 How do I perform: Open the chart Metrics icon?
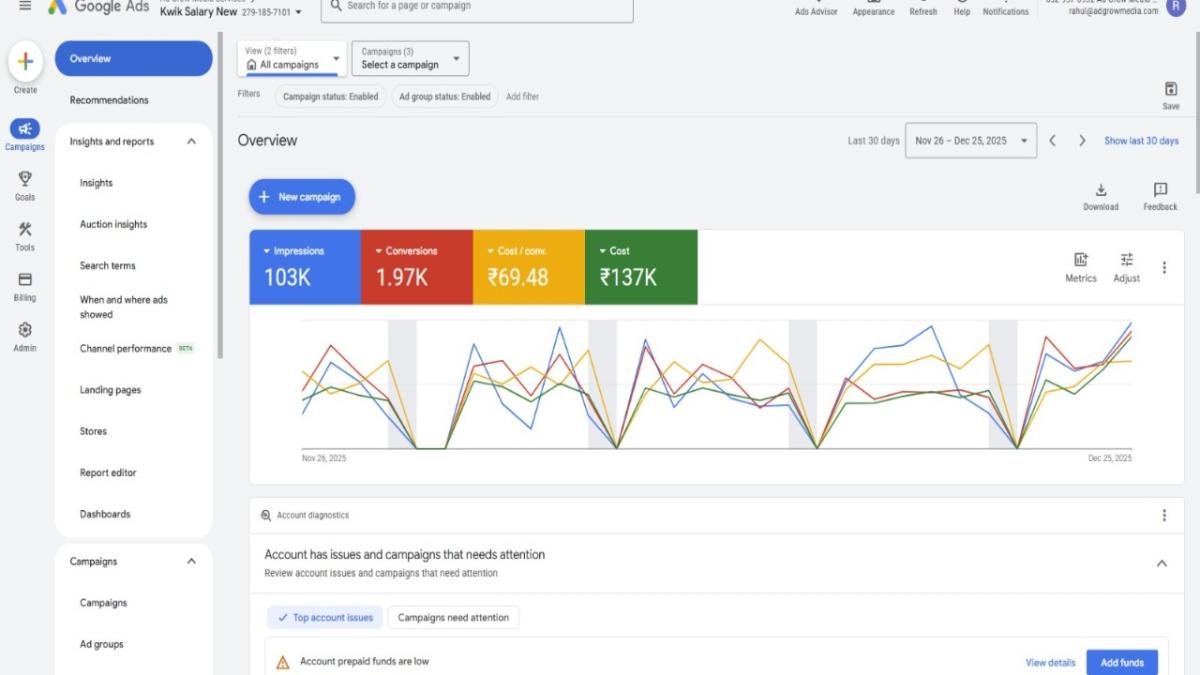(x=1080, y=260)
